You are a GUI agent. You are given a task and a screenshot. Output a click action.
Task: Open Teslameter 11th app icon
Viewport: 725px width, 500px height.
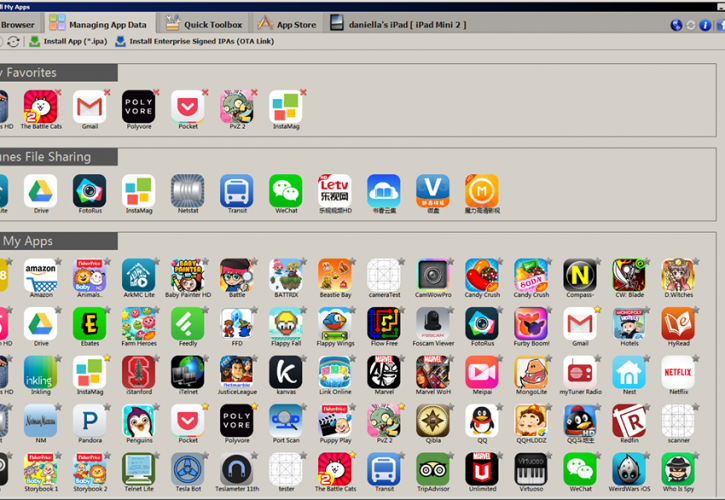click(237, 469)
